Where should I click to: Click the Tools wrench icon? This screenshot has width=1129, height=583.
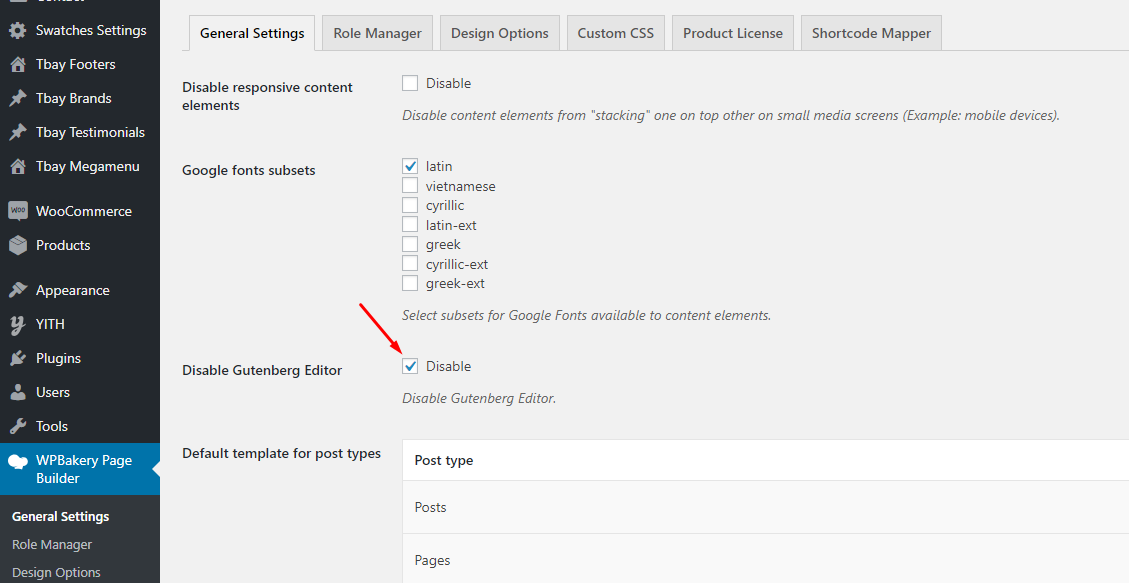(x=18, y=426)
